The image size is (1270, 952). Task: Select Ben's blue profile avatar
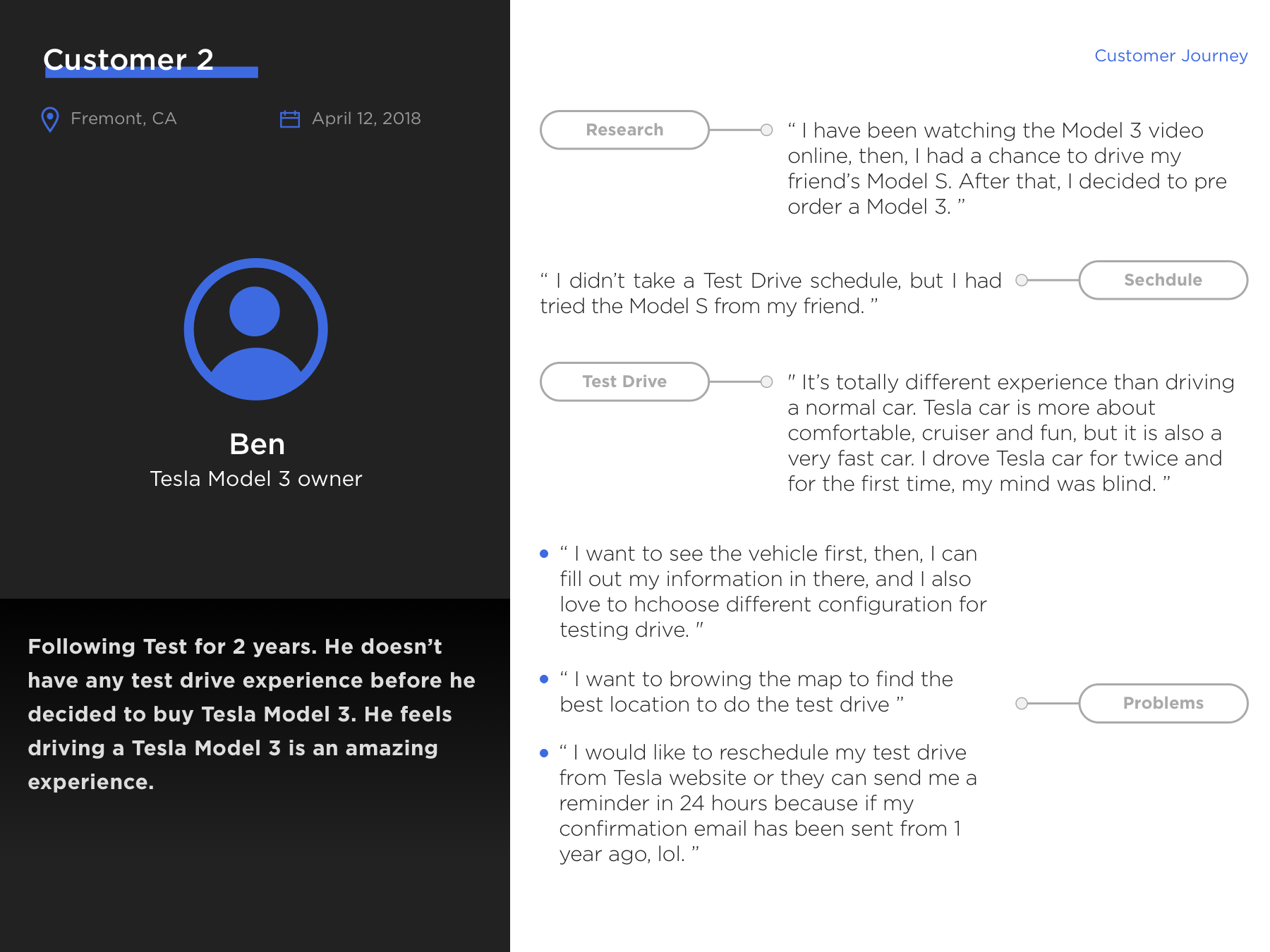pos(256,329)
